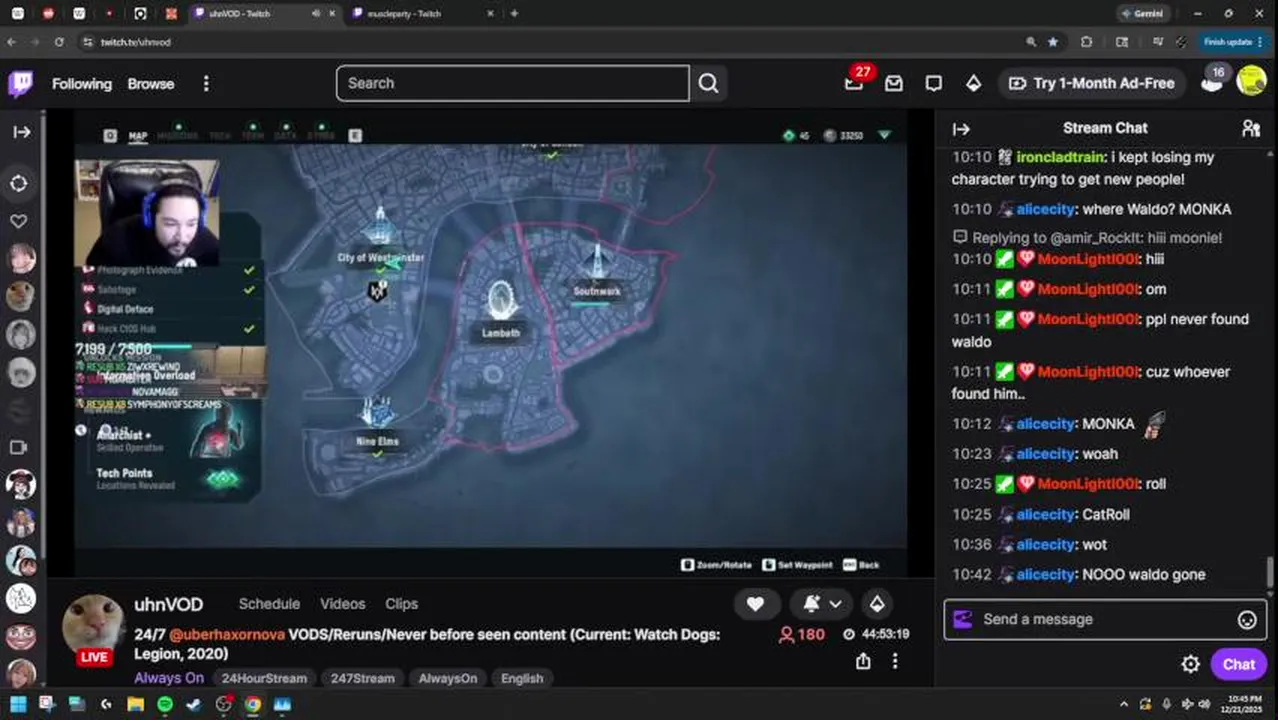
Task: Click the browser address bar URL
Action: pos(136,42)
